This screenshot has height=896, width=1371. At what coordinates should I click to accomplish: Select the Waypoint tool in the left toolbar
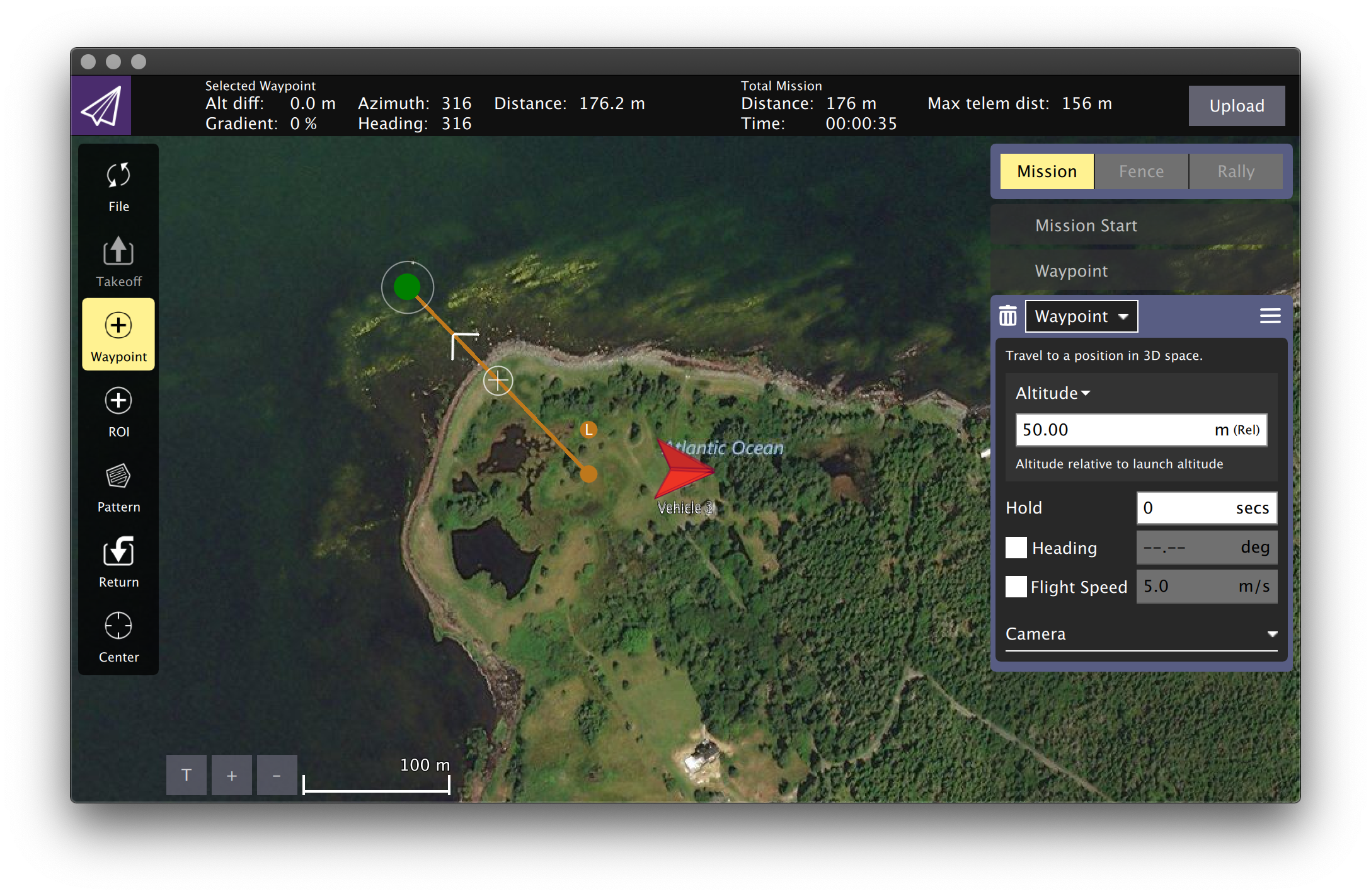118,334
